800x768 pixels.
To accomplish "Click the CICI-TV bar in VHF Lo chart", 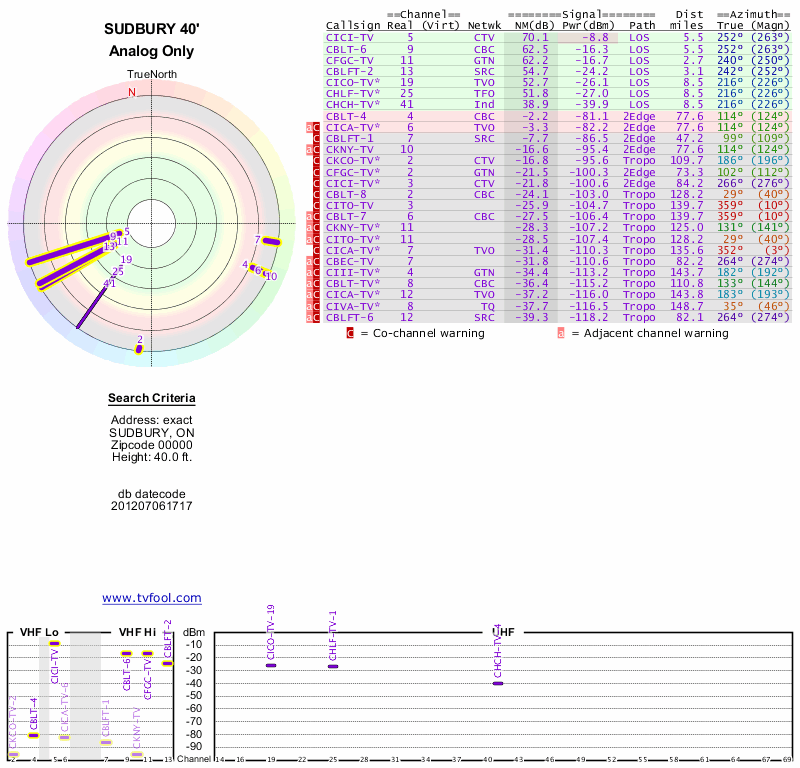I will pos(55,644).
